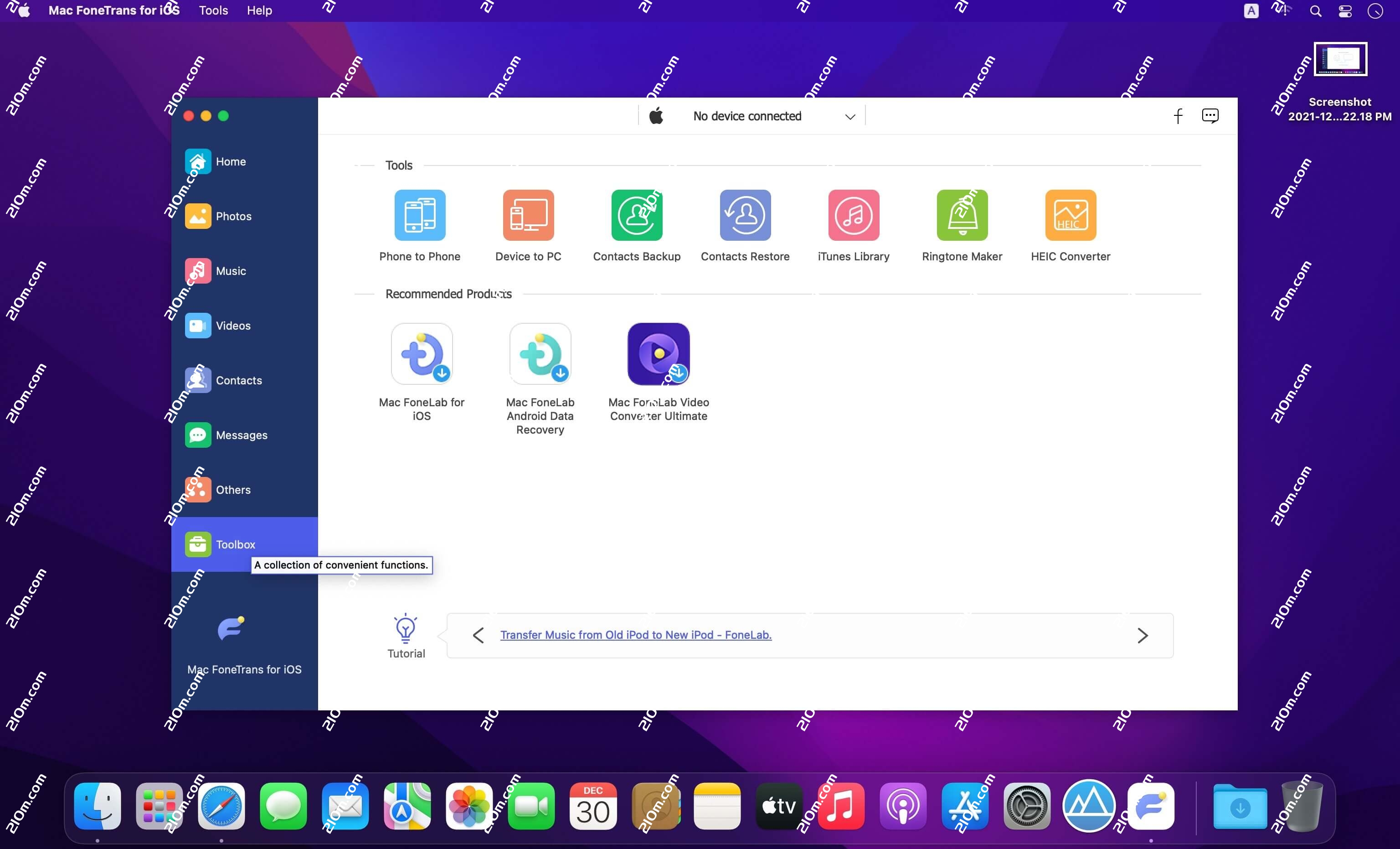Switch to the Photos section
This screenshot has height=849, width=1400.
point(234,216)
